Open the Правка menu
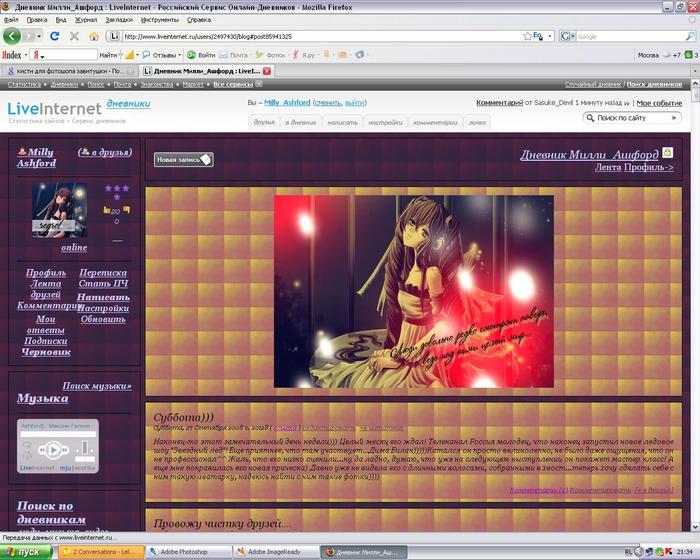The height and width of the screenshot is (560, 700). 37,20
